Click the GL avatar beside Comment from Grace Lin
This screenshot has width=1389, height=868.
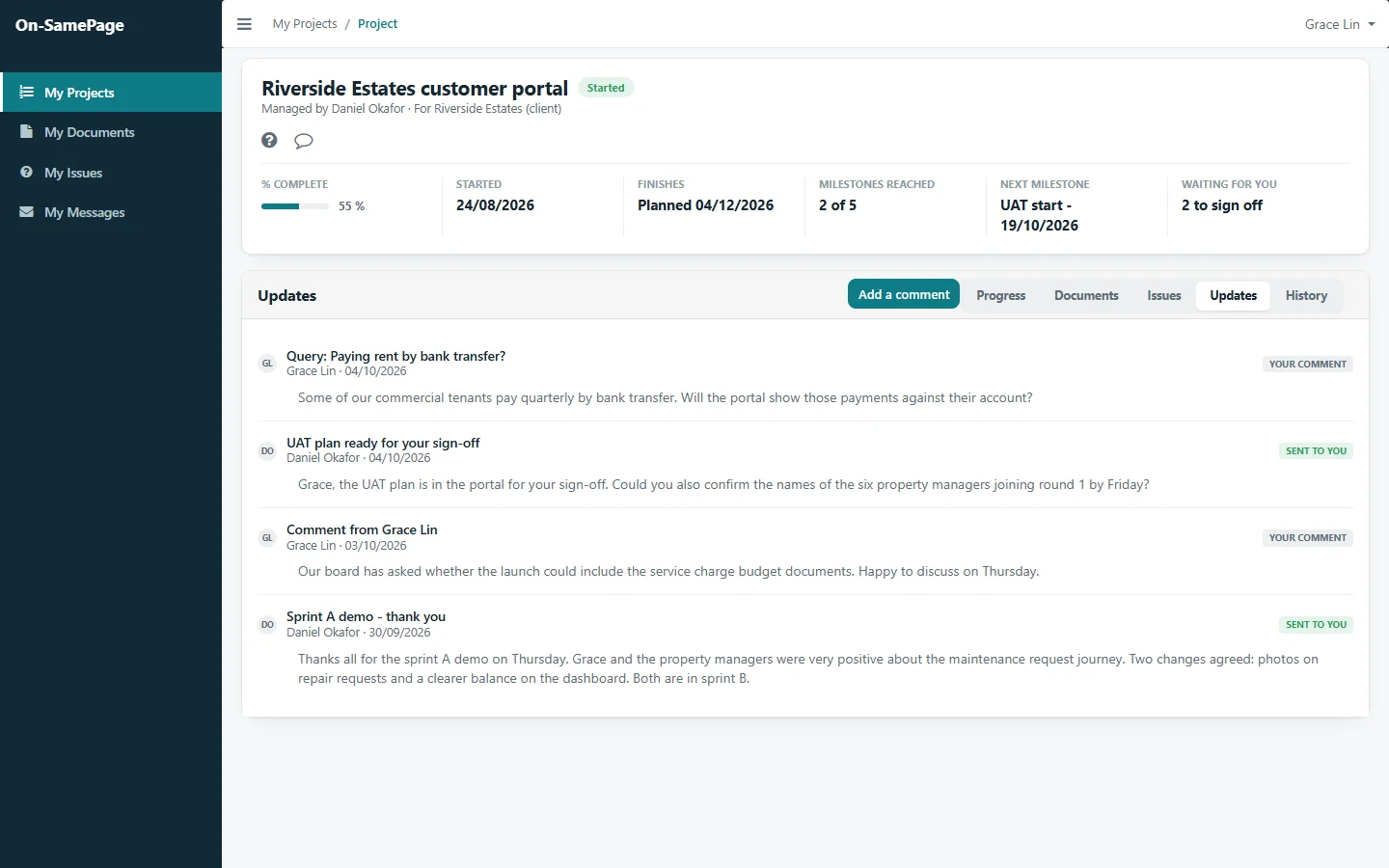pyautogui.click(x=268, y=537)
